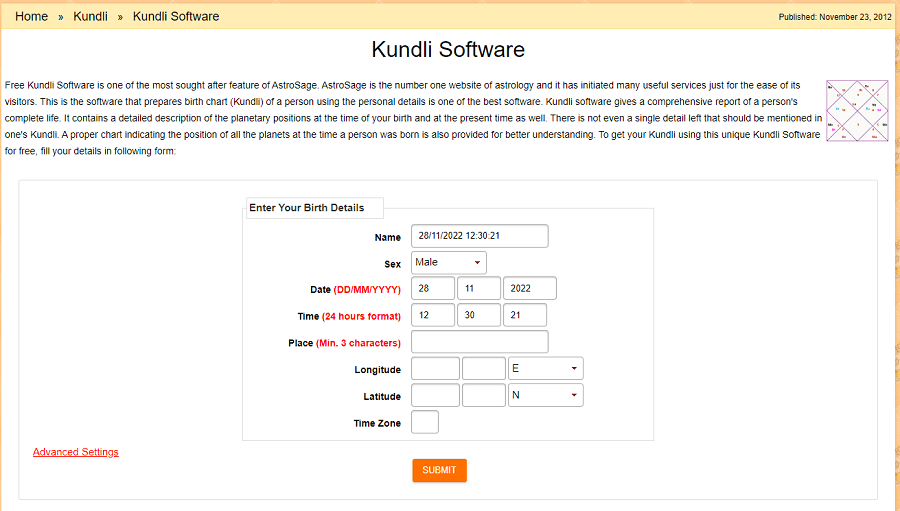The width and height of the screenshot is (900, 511).
Task: Select the birth year field showing 2022
Action: pos(529,288)
